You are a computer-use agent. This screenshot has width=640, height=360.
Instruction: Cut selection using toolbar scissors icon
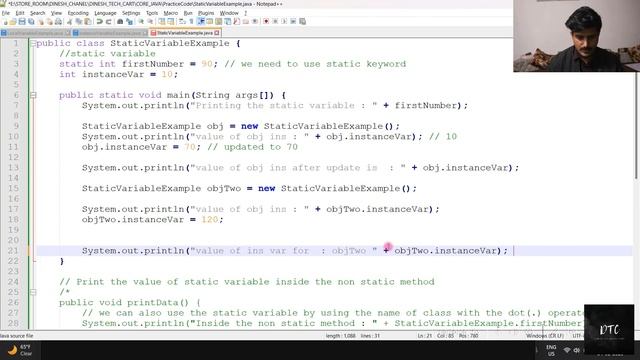[x=70, y=21]
